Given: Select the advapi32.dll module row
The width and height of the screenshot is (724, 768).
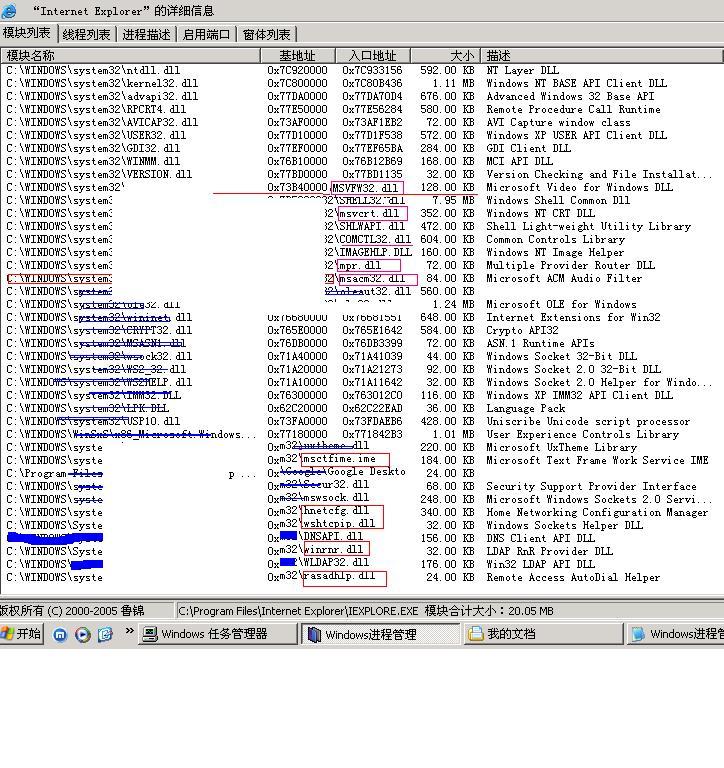Looking at the screenshot, I should pyautogui.click(x=362, y=96).
